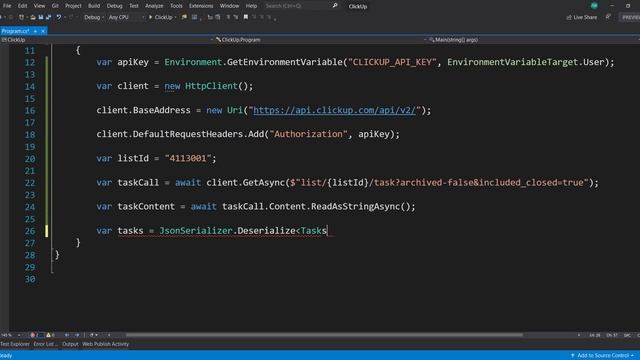Image resolution: width=640 pixels, height=360 pixels.
Task: Open the Window menu
Action: click(x=229, y=6)
